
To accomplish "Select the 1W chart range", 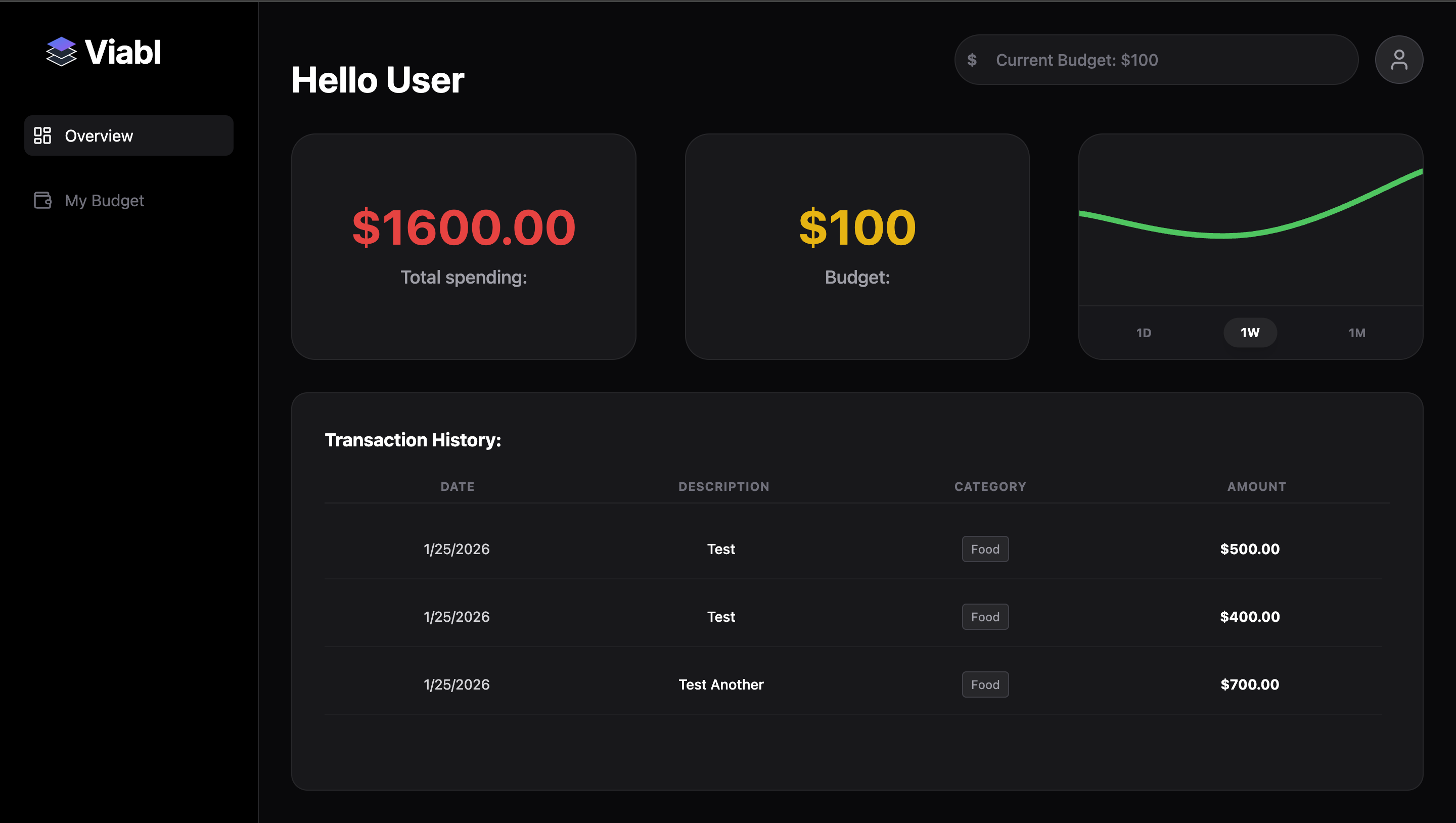I will click(1250, 333).
